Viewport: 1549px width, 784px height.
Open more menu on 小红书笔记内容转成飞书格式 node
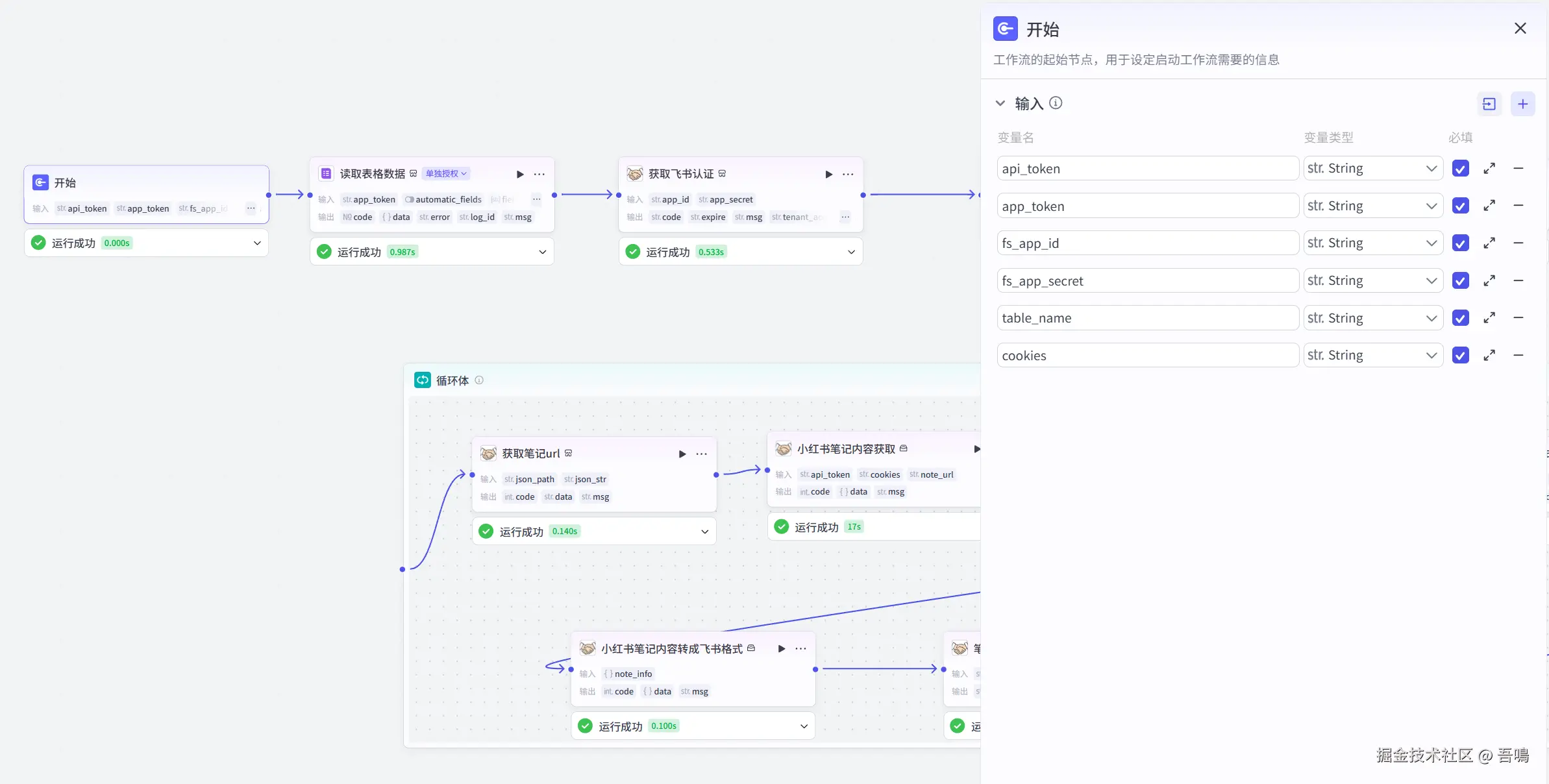click(x=801, y=648)
